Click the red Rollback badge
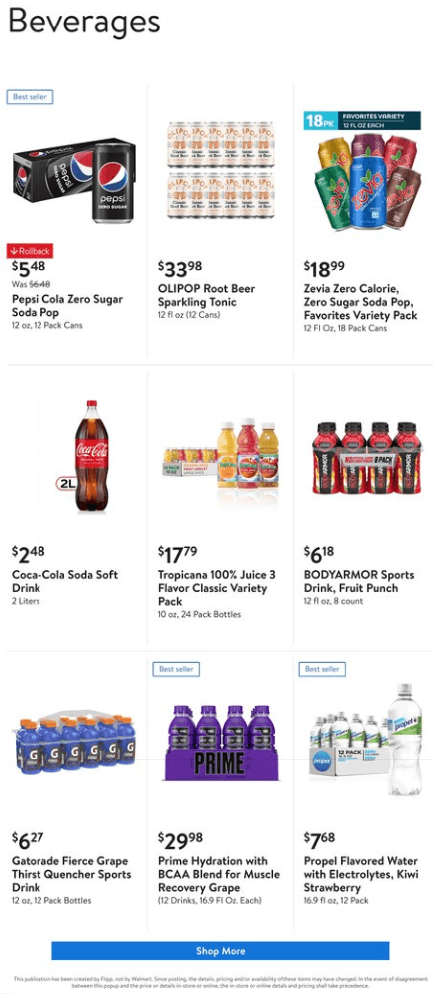 pos(30,250)
